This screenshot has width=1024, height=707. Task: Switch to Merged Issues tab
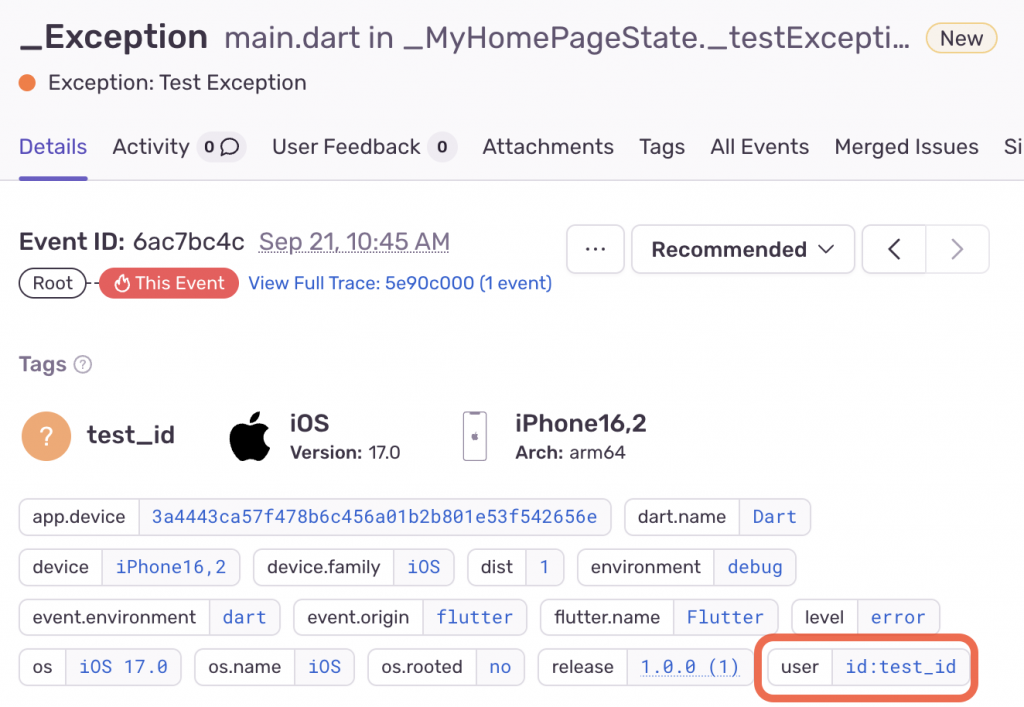pyautogui.click(x=906, y=147)
